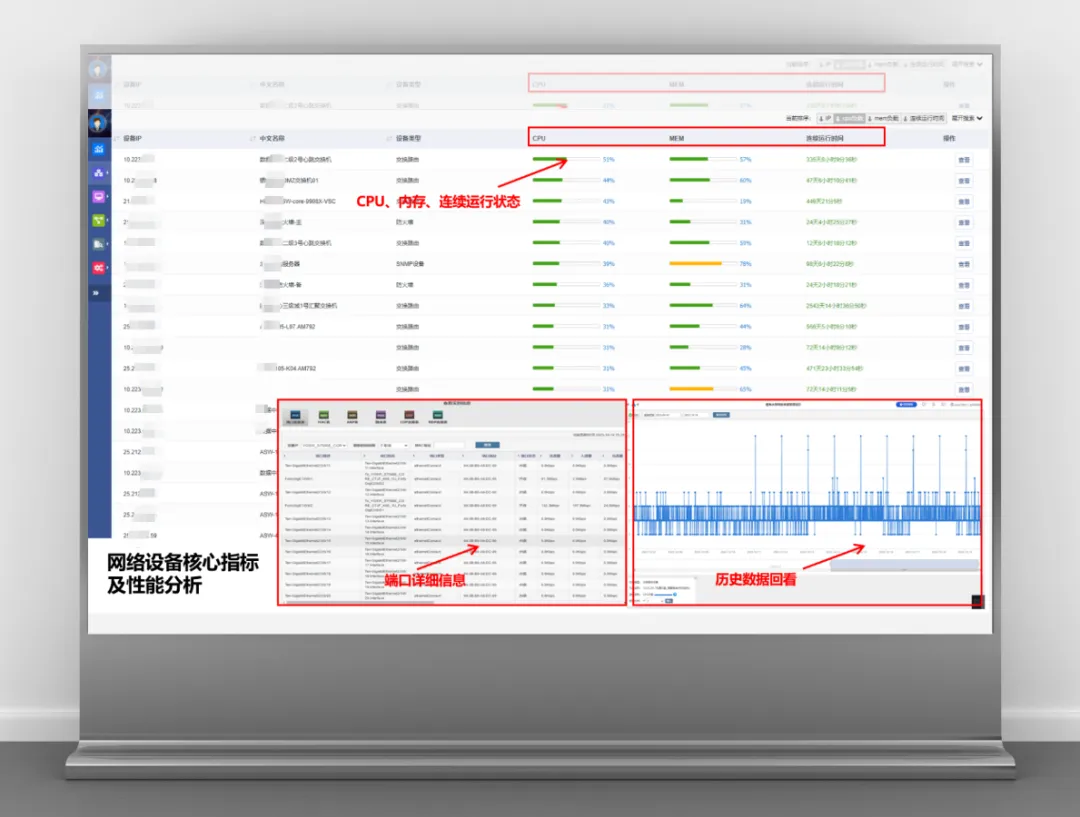
Task: Click MEM value 57%
Action: (x=745, y=159)
